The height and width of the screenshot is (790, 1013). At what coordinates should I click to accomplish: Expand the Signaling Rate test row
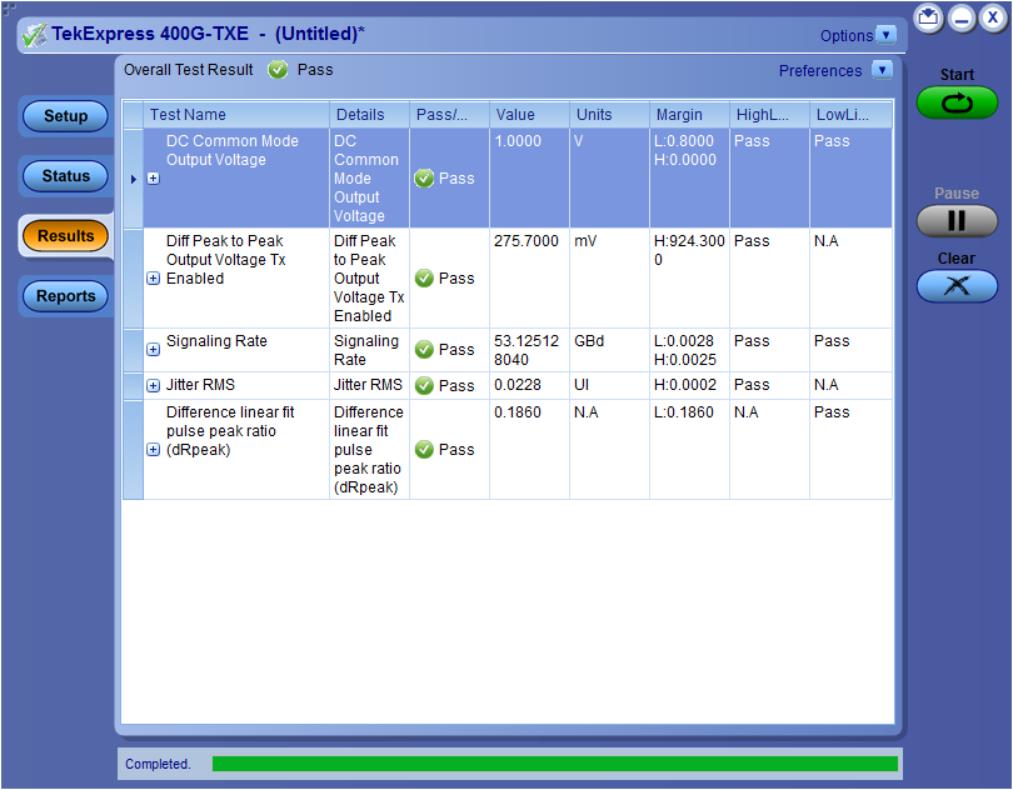(x=154, y=350)
